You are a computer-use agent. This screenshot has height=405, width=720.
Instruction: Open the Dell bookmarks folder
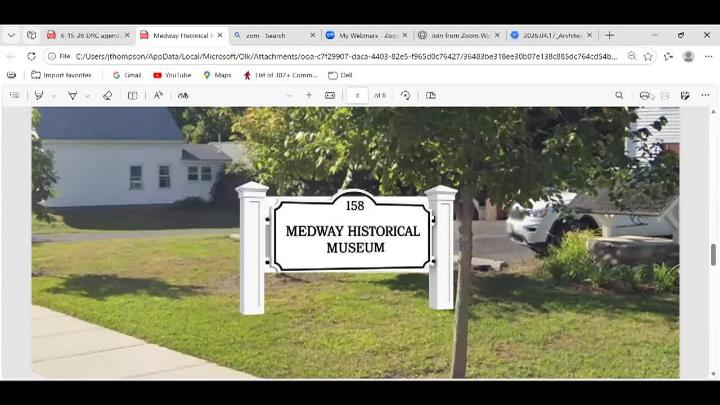tap(340, 75)
